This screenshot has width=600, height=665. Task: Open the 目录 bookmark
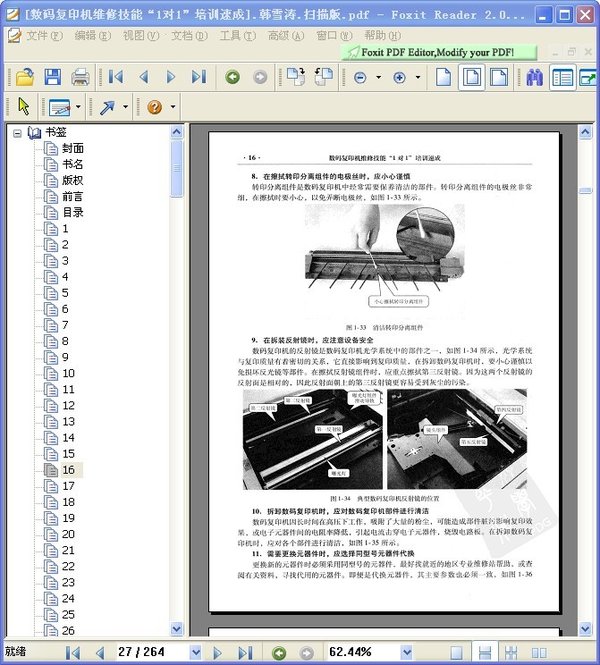[73, 212]
